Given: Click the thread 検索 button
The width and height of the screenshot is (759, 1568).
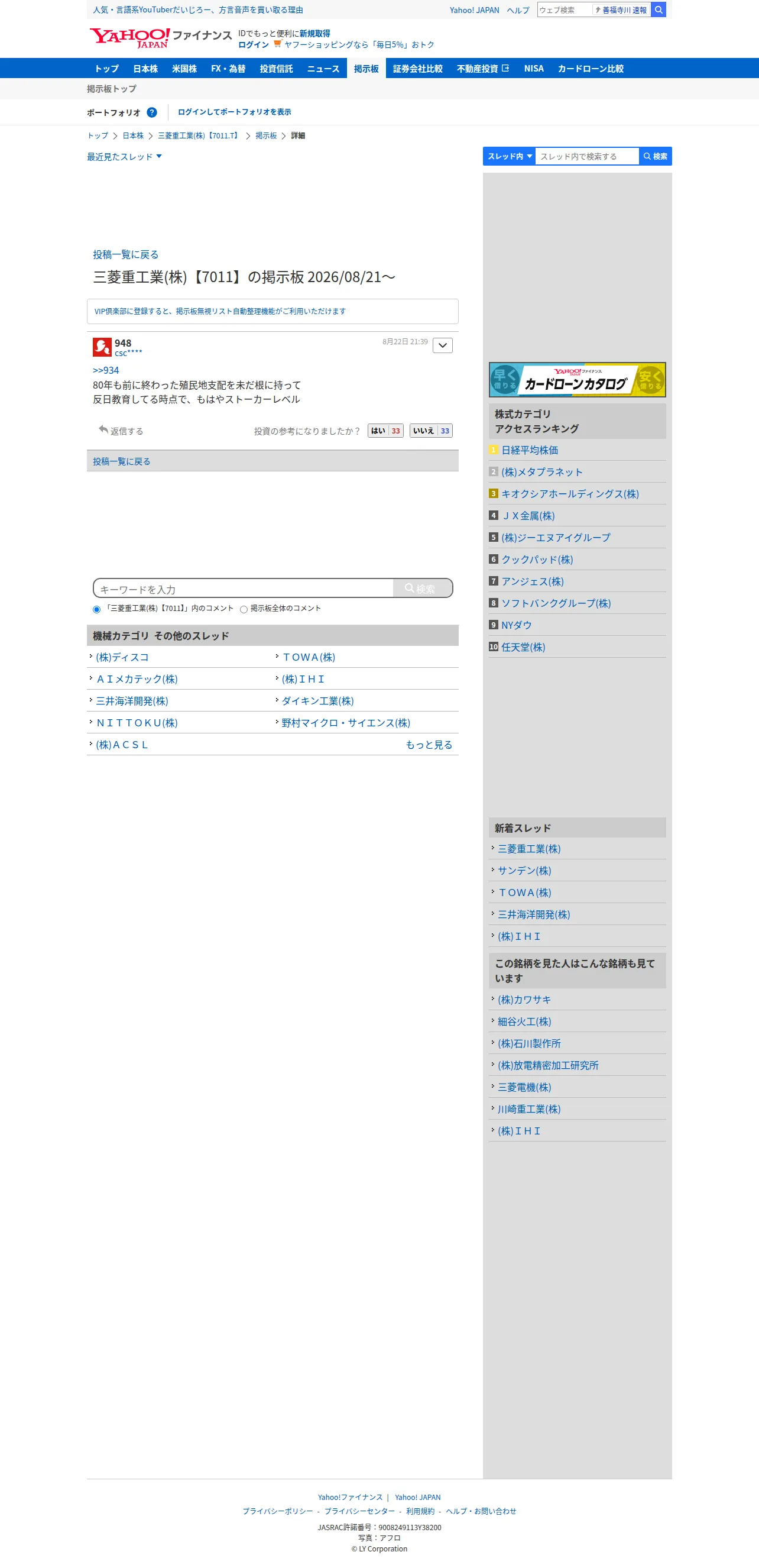Looking at the screenshot, I should [x=656, y=156].
